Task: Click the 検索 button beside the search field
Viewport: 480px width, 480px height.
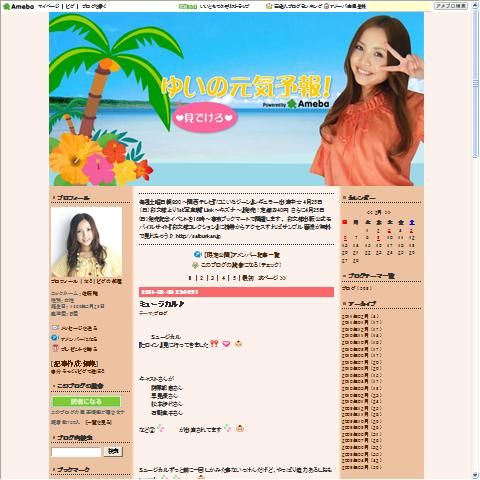Action: 113,452
